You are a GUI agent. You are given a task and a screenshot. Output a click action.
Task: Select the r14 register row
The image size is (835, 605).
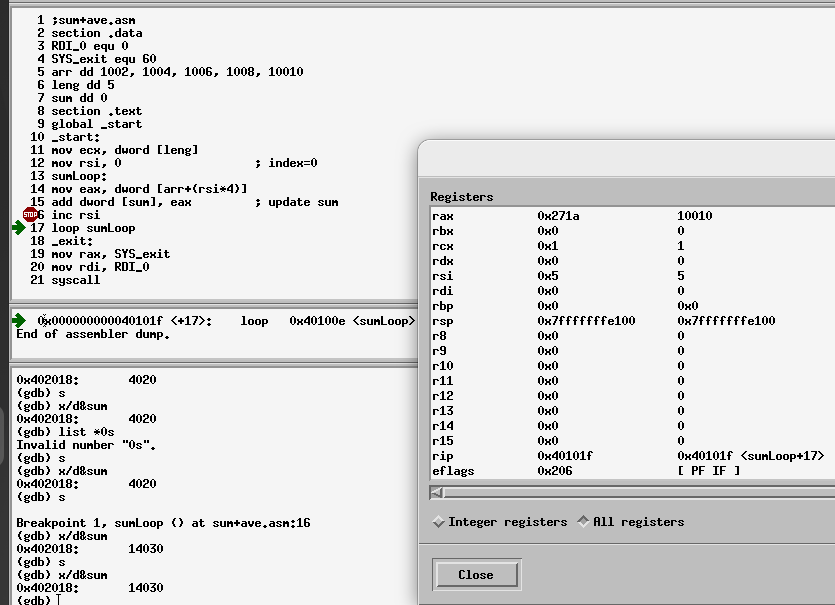pos(633,426)
